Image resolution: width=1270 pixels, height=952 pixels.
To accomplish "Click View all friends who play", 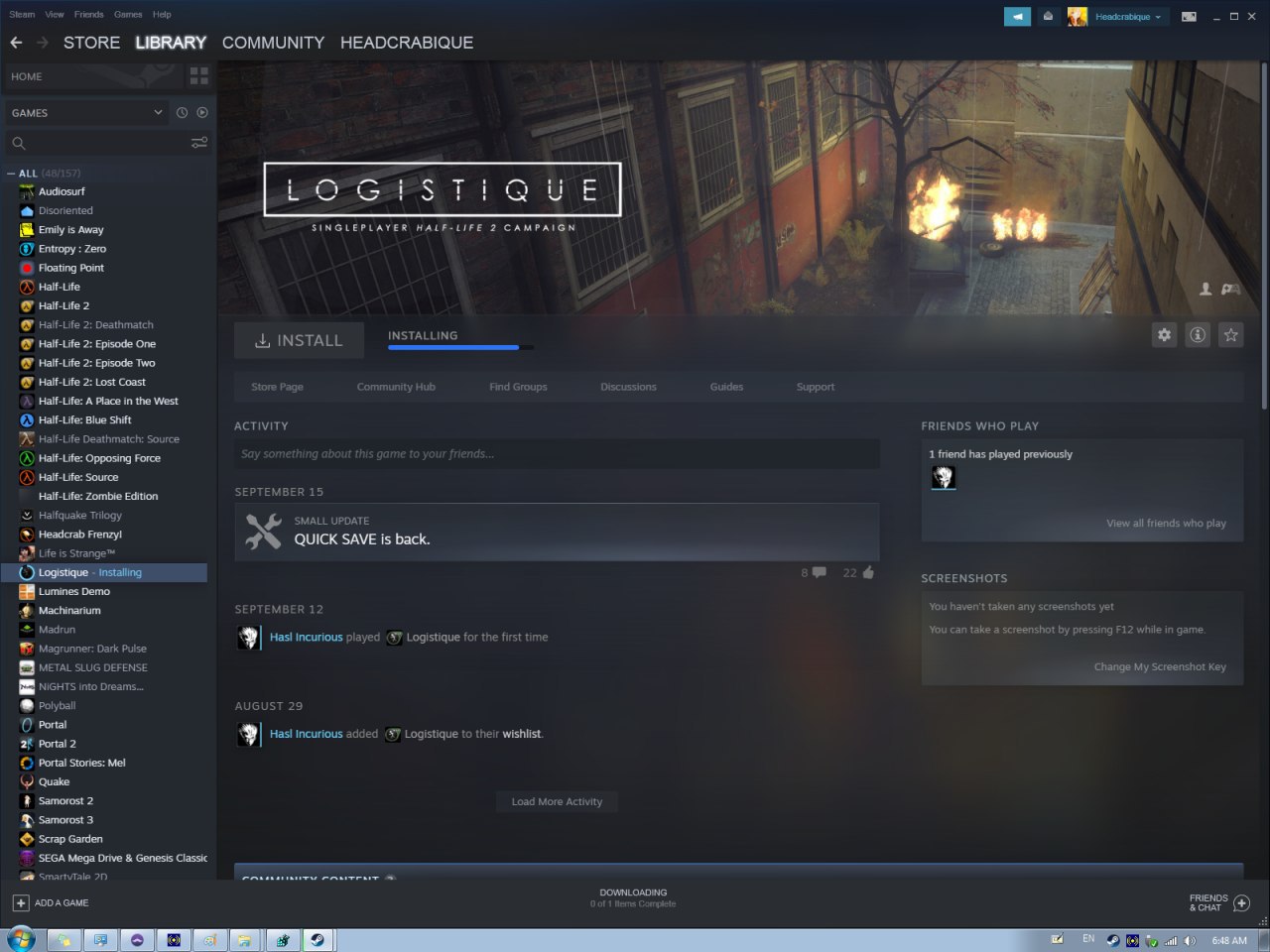I will [x=1166, y=523].
